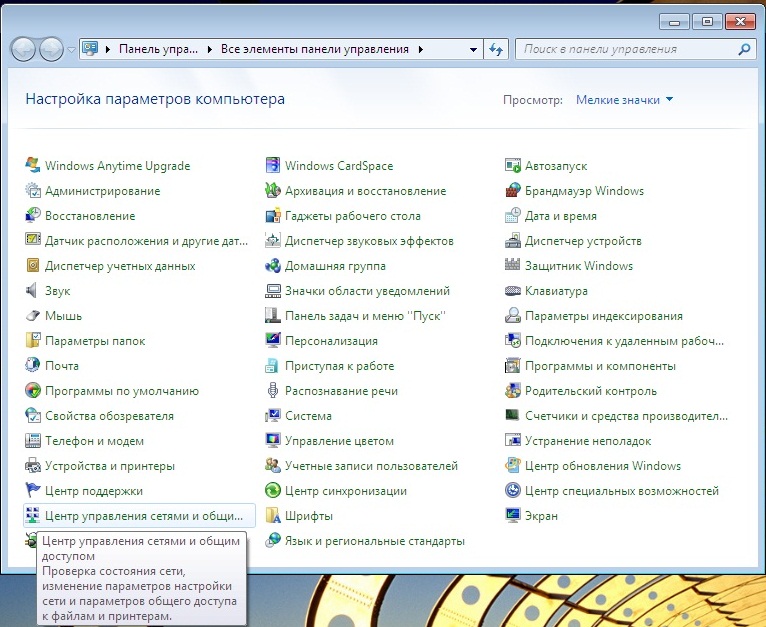Screen dimensions: 766x627
Task: Click the Все элементы панели управления breadcrumb
Action: coord(315,49)
